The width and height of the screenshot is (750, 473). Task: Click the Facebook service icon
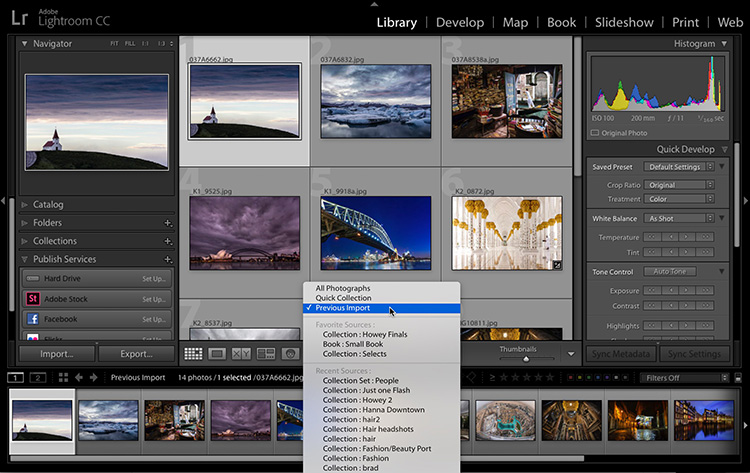(33, 319)
